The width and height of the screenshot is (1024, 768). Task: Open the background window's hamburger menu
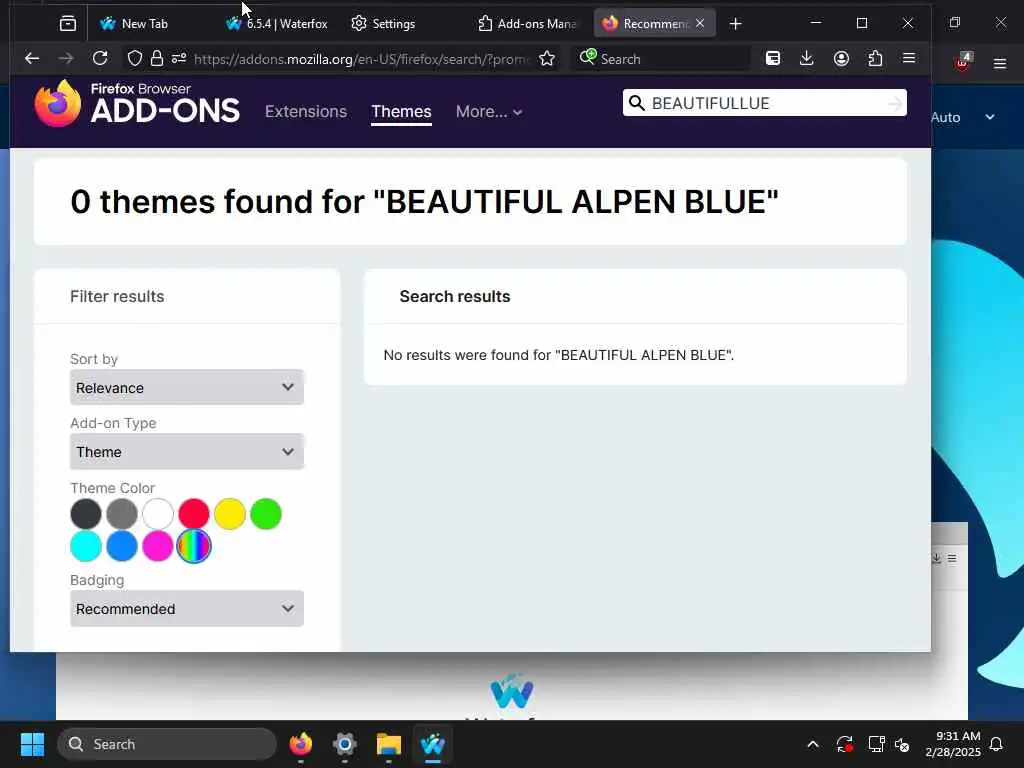(x=1000, y=64)
